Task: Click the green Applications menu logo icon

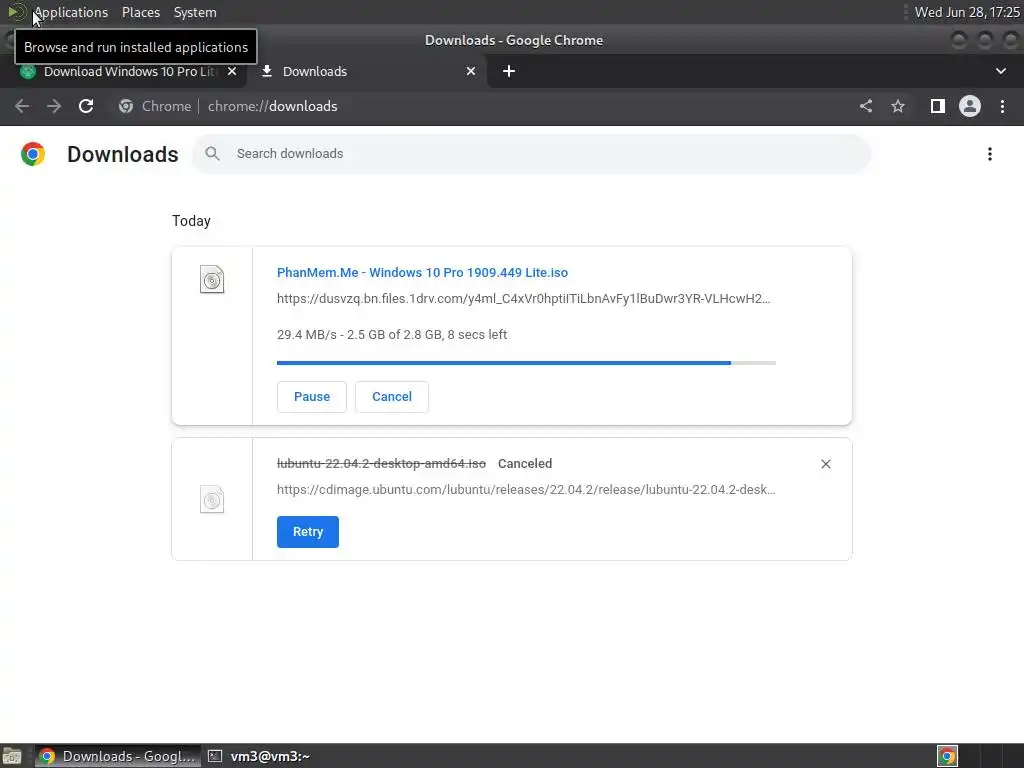Action: tap(16, 12)
